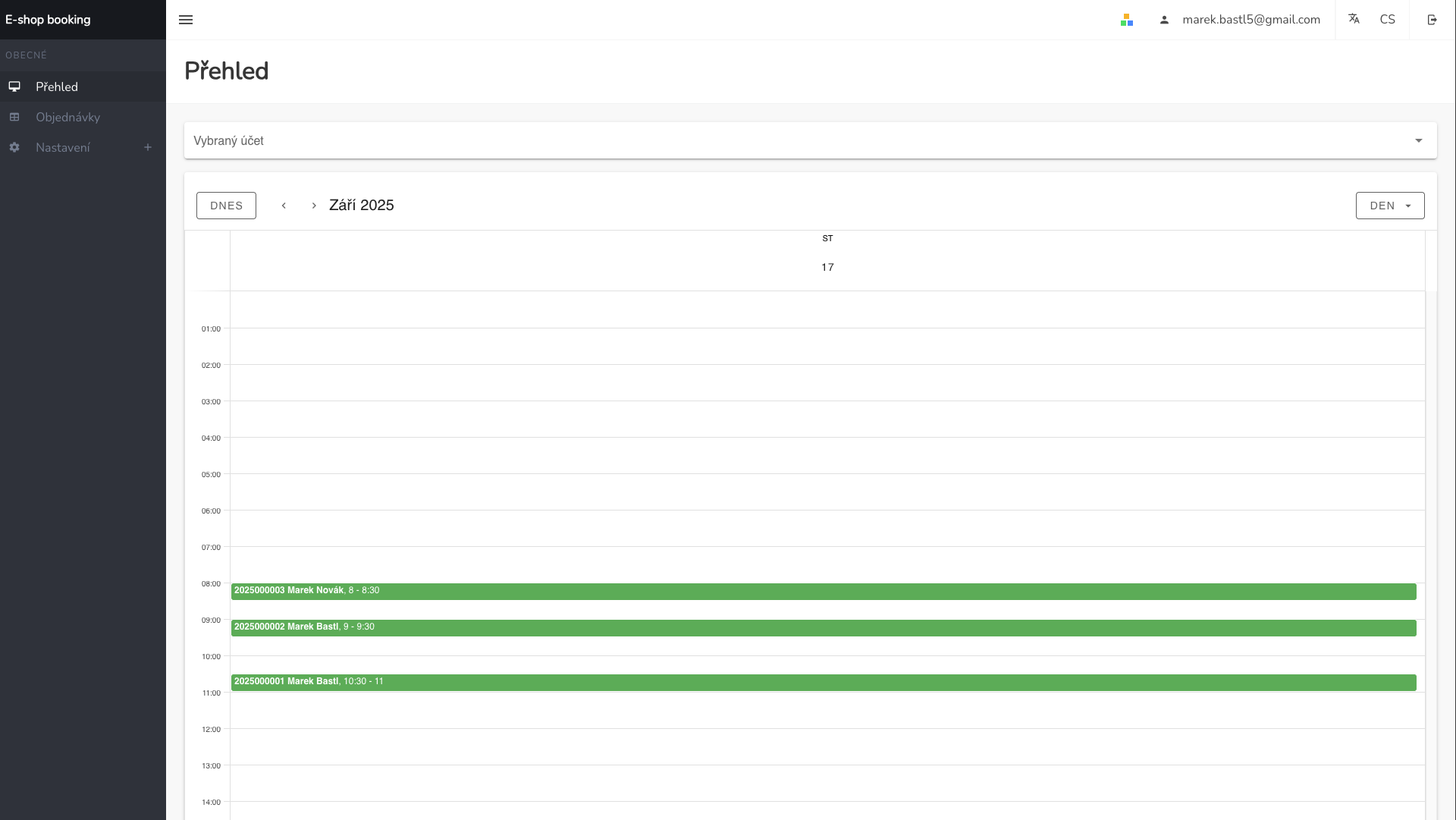
Task: Go to next day arrow
Action: (x=314, y=206)
